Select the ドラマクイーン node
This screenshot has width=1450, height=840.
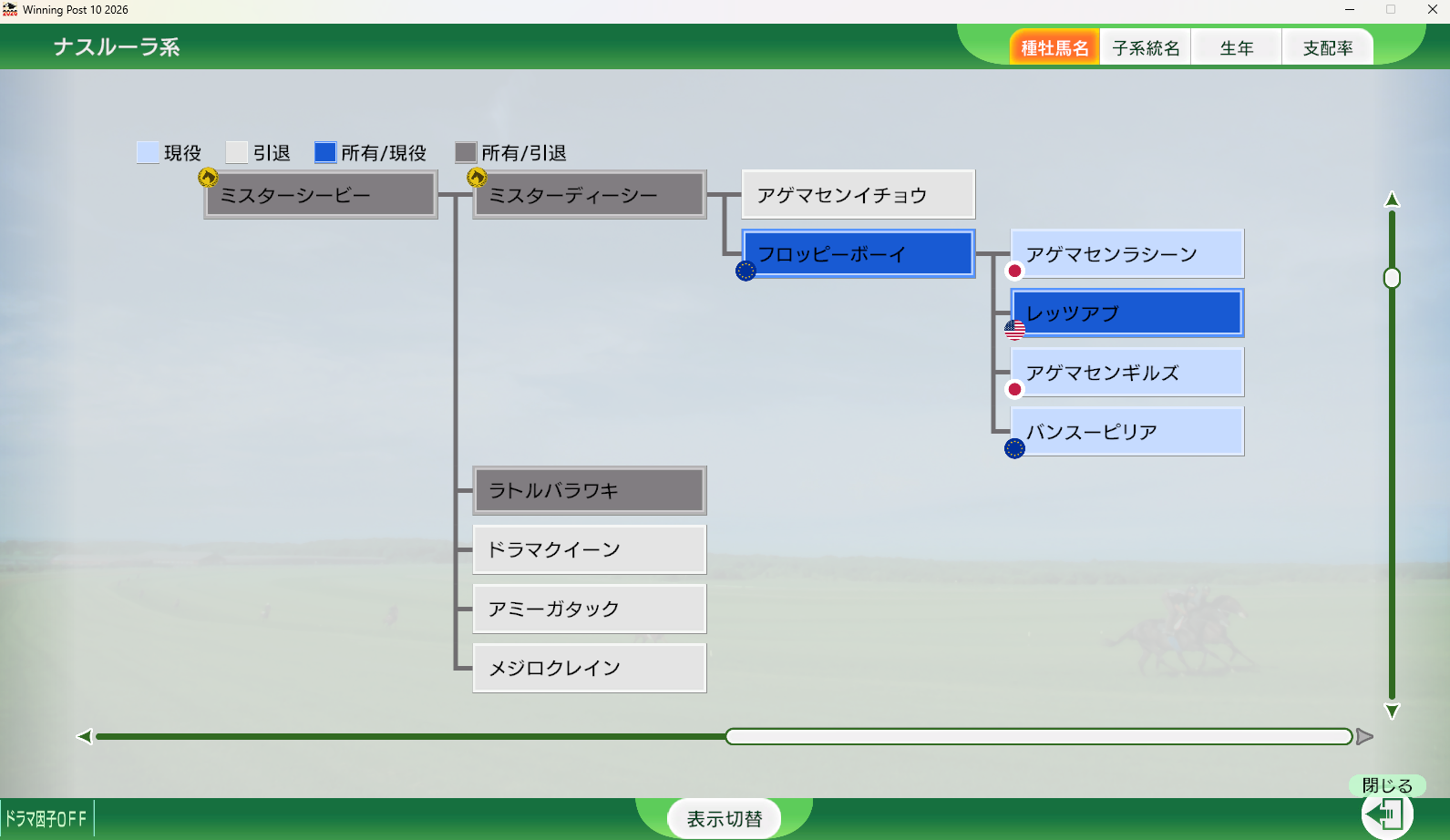(x=590, y=549)
